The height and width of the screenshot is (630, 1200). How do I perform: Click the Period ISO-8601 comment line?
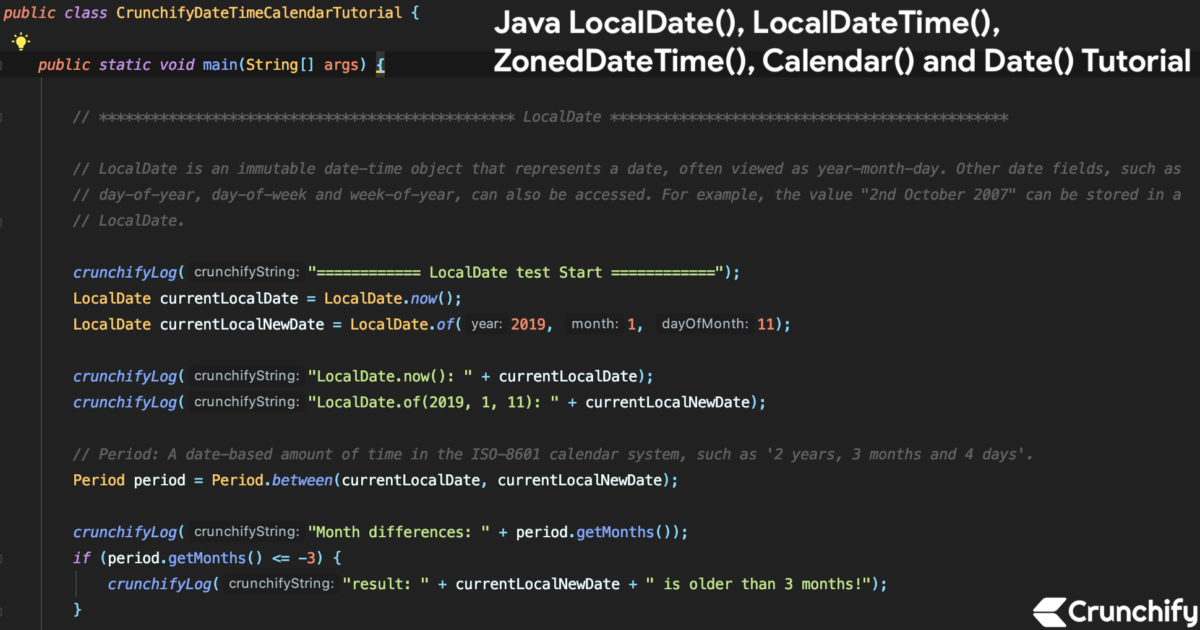pyautogui.click(x=553, y=454)
